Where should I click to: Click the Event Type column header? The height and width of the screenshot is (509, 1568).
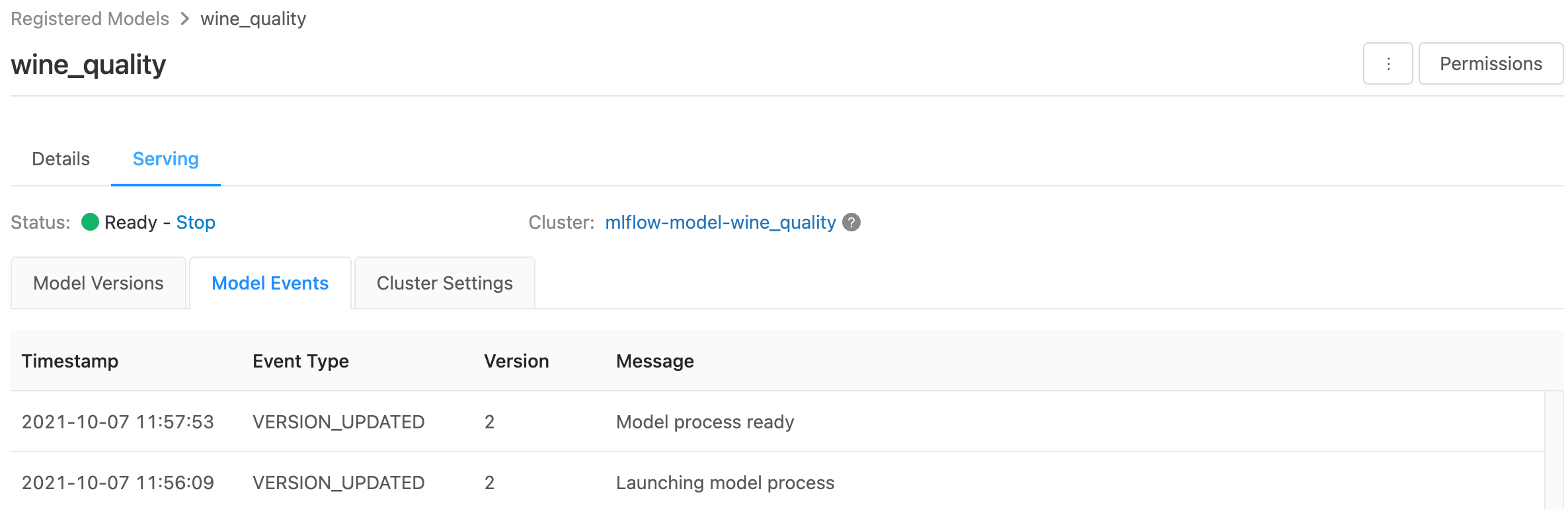pyautogui.click(x=301, y=361)
